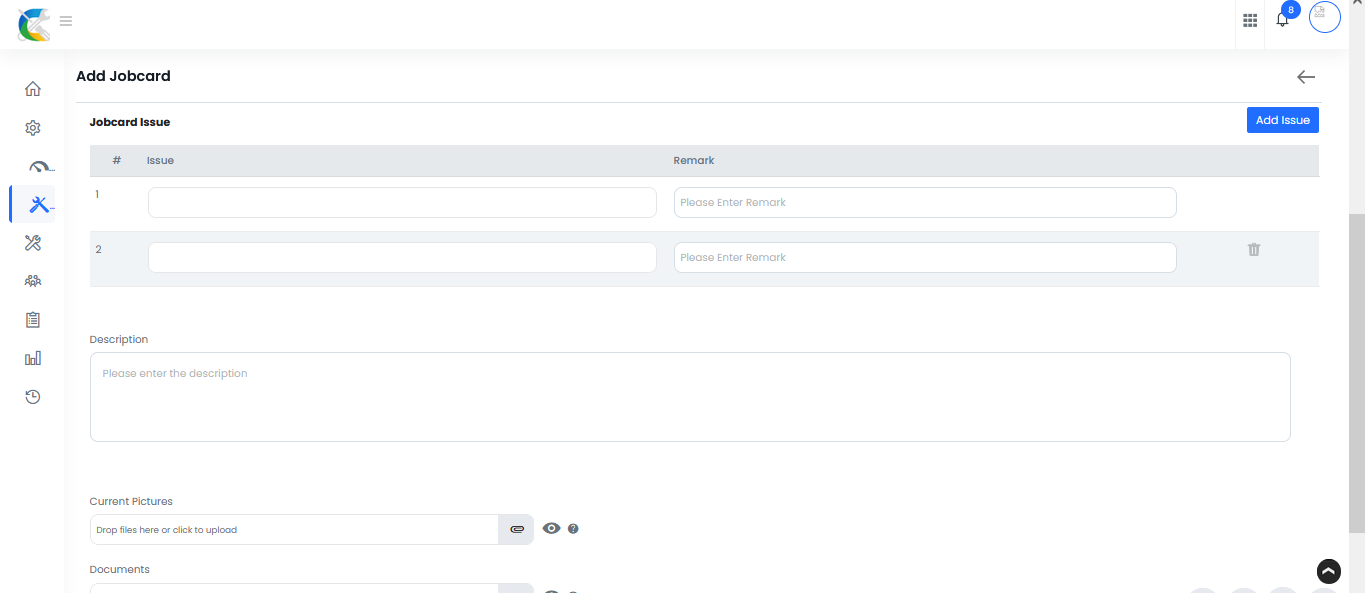Click the Issue column header
Viewport: 1365px width, 593px height.
point(160,160)
